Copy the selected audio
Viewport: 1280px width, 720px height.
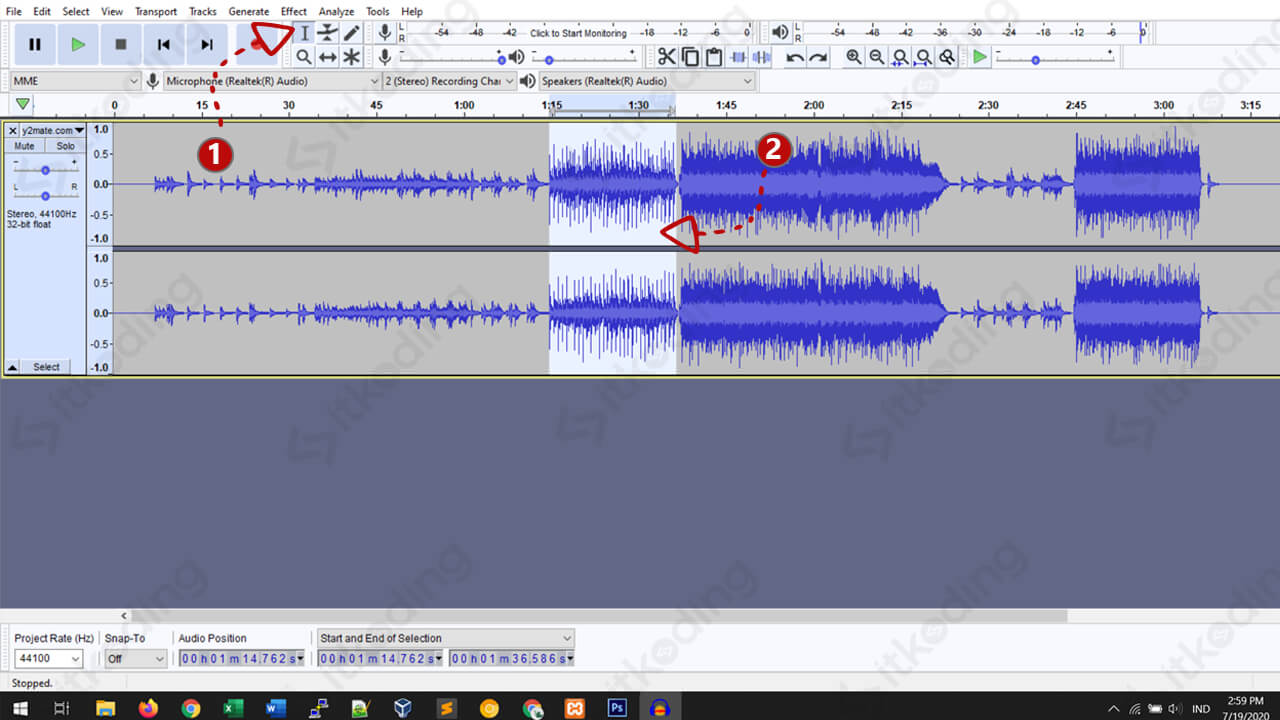click(690, 57)
